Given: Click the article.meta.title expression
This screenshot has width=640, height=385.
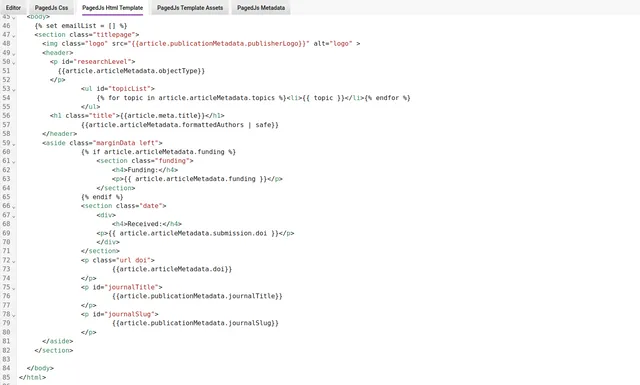Looking at the screenshot, I should [x=162, y=116].
